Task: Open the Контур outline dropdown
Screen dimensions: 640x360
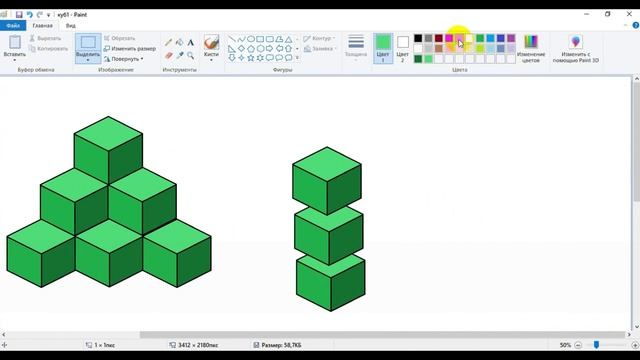Action: 319,38
